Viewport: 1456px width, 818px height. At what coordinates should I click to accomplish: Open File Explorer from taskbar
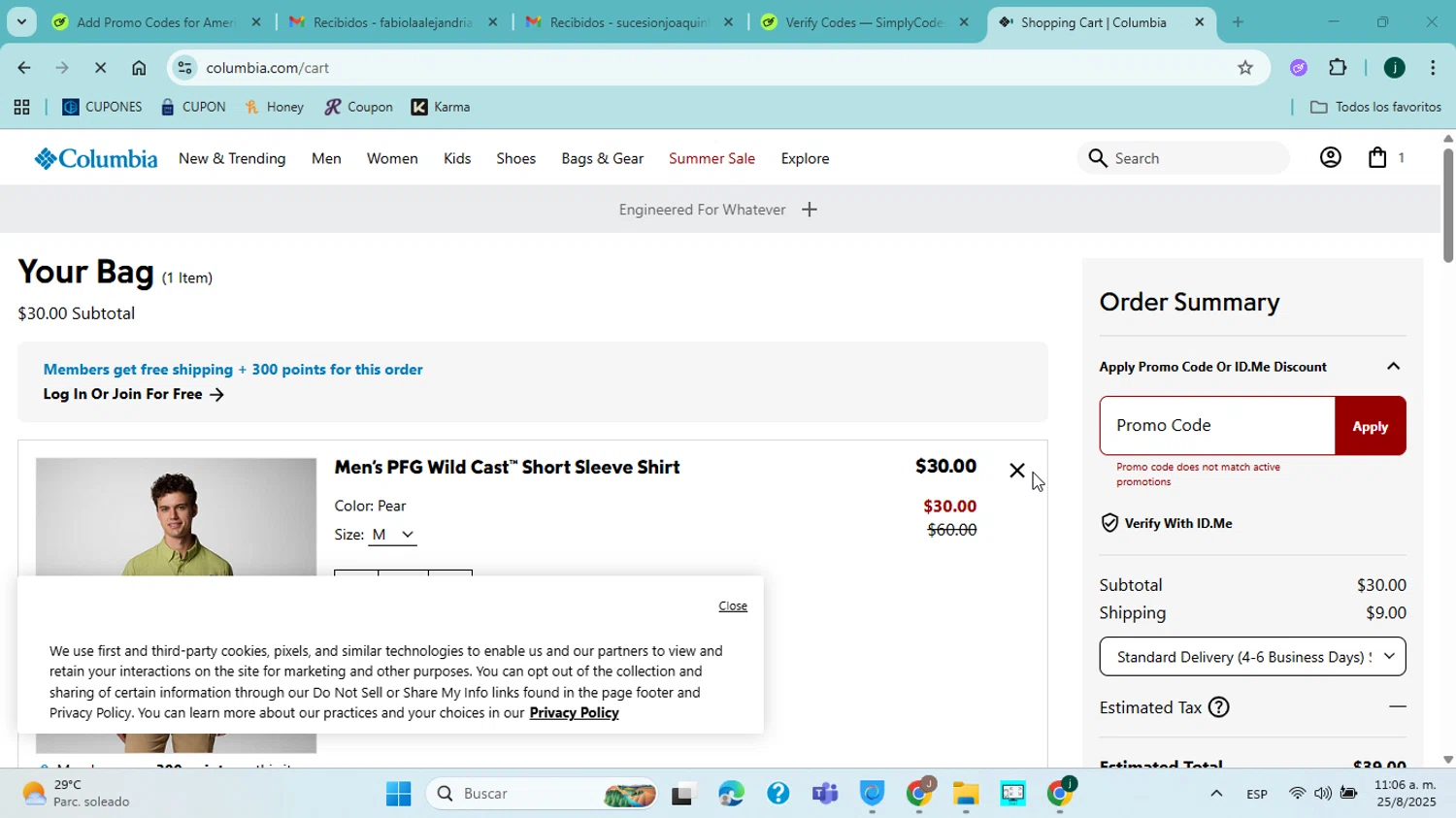tap(966, 794)
